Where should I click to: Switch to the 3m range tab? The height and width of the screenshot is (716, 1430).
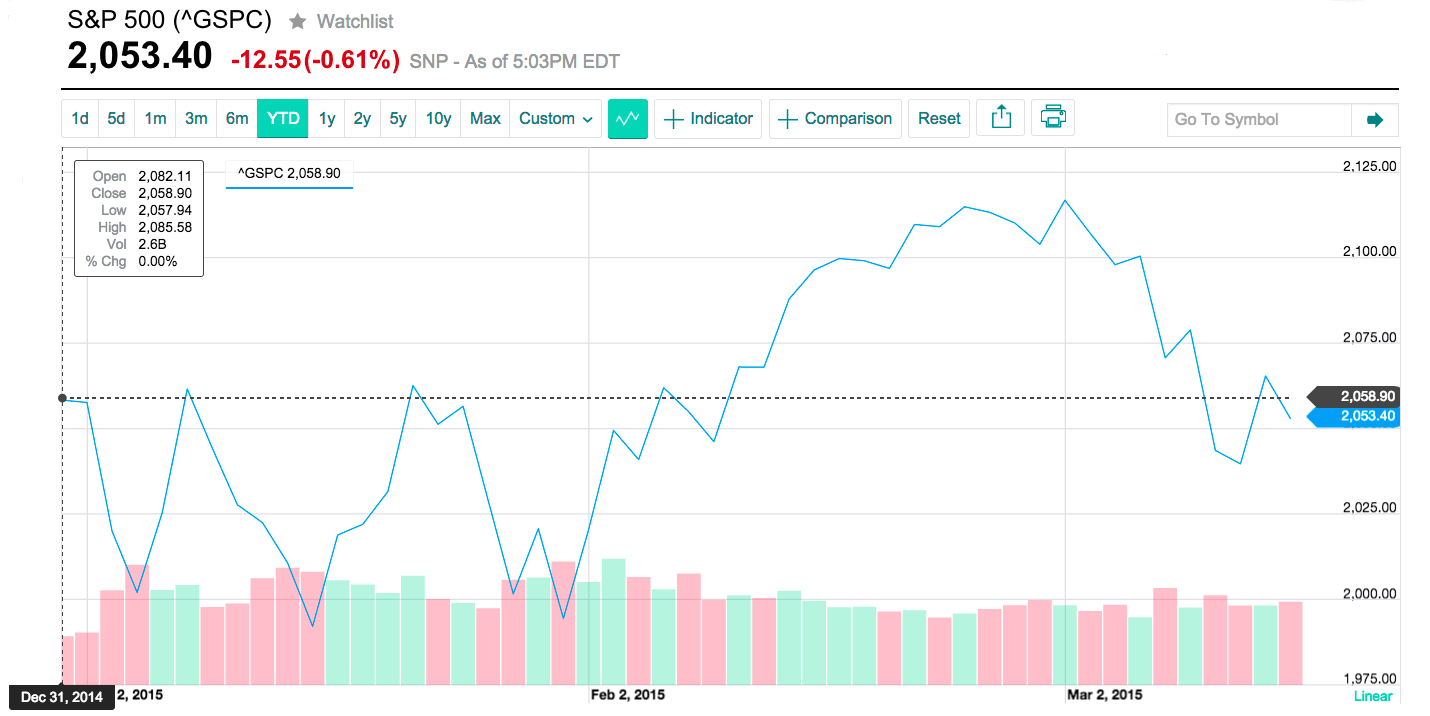[196, 118]
